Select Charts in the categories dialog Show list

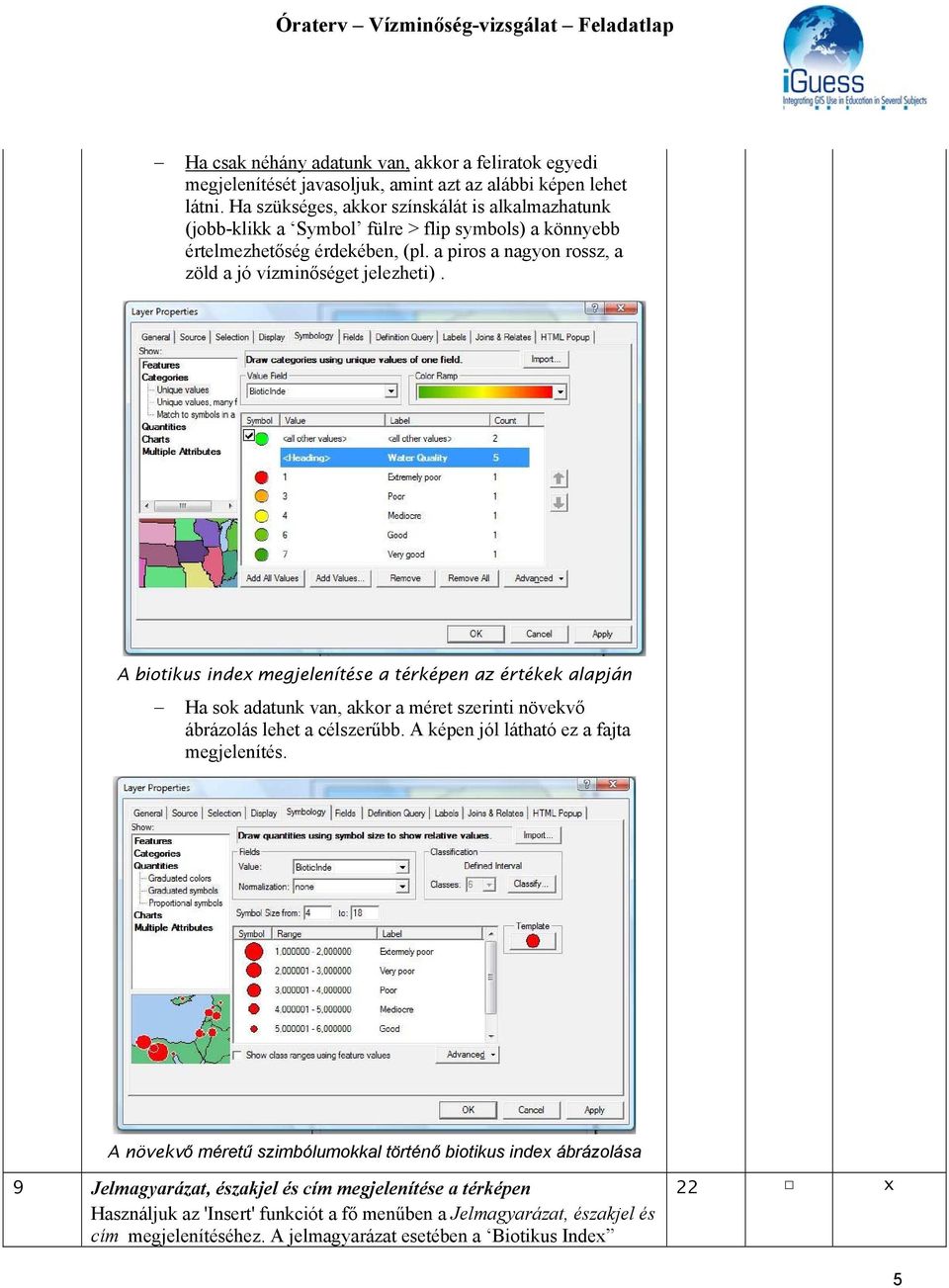[155, 439]
